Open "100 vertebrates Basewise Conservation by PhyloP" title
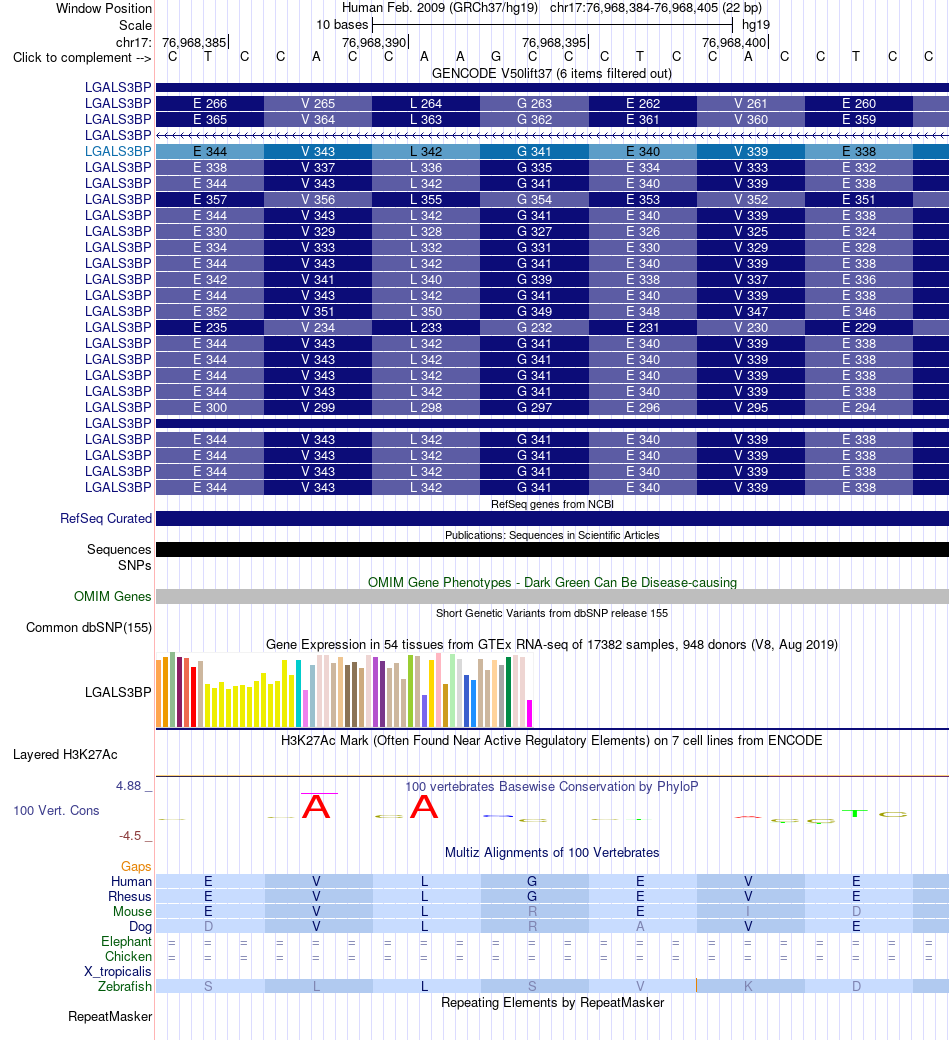This screenshot has height=1040, width=950. [552, 787]
